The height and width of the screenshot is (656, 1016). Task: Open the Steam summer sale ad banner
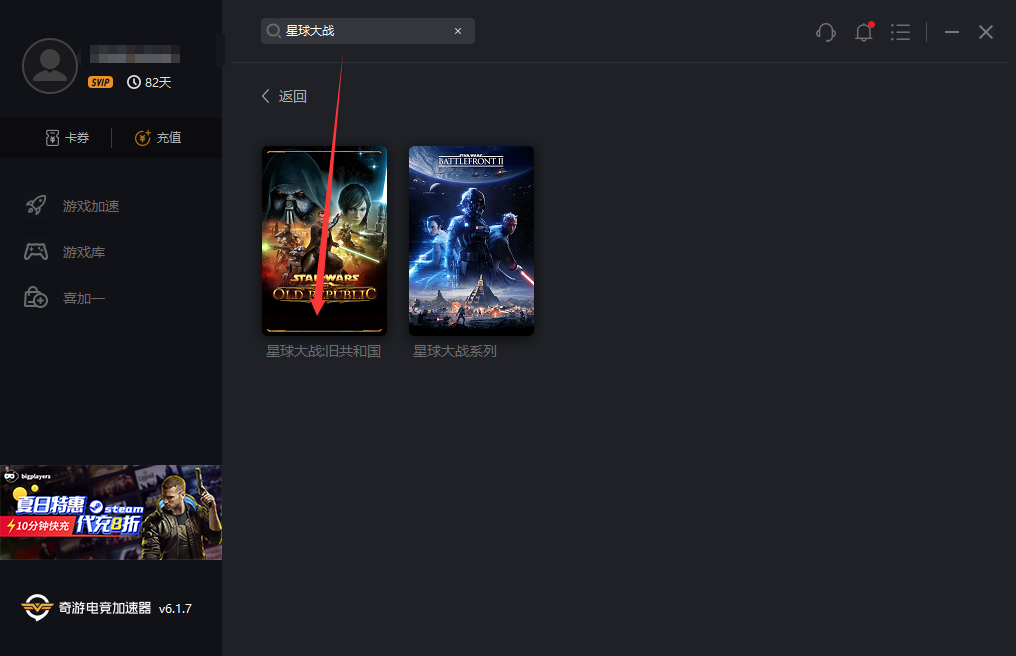coord(110,512)
